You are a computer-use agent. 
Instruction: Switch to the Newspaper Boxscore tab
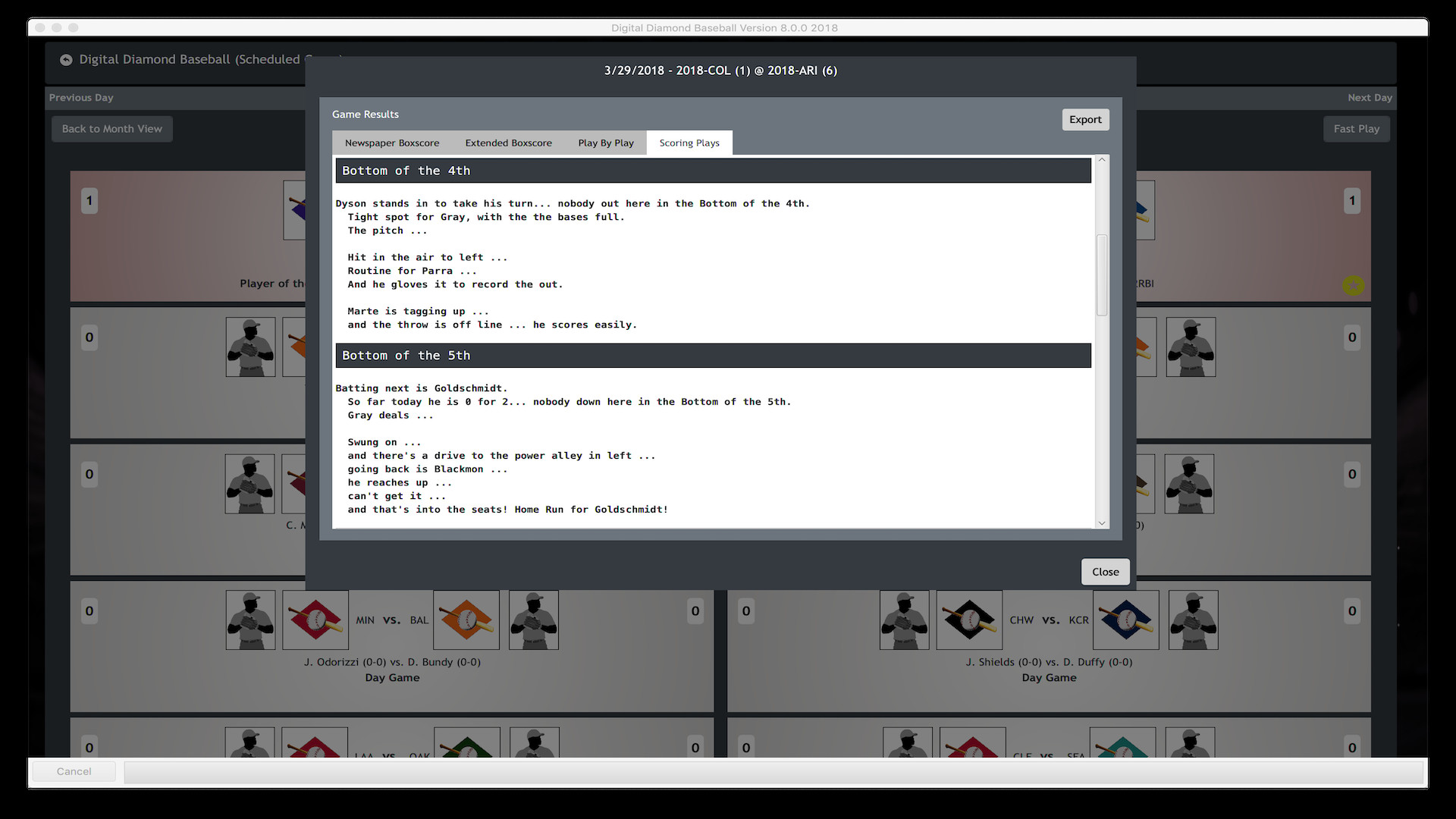coord(391,143)
